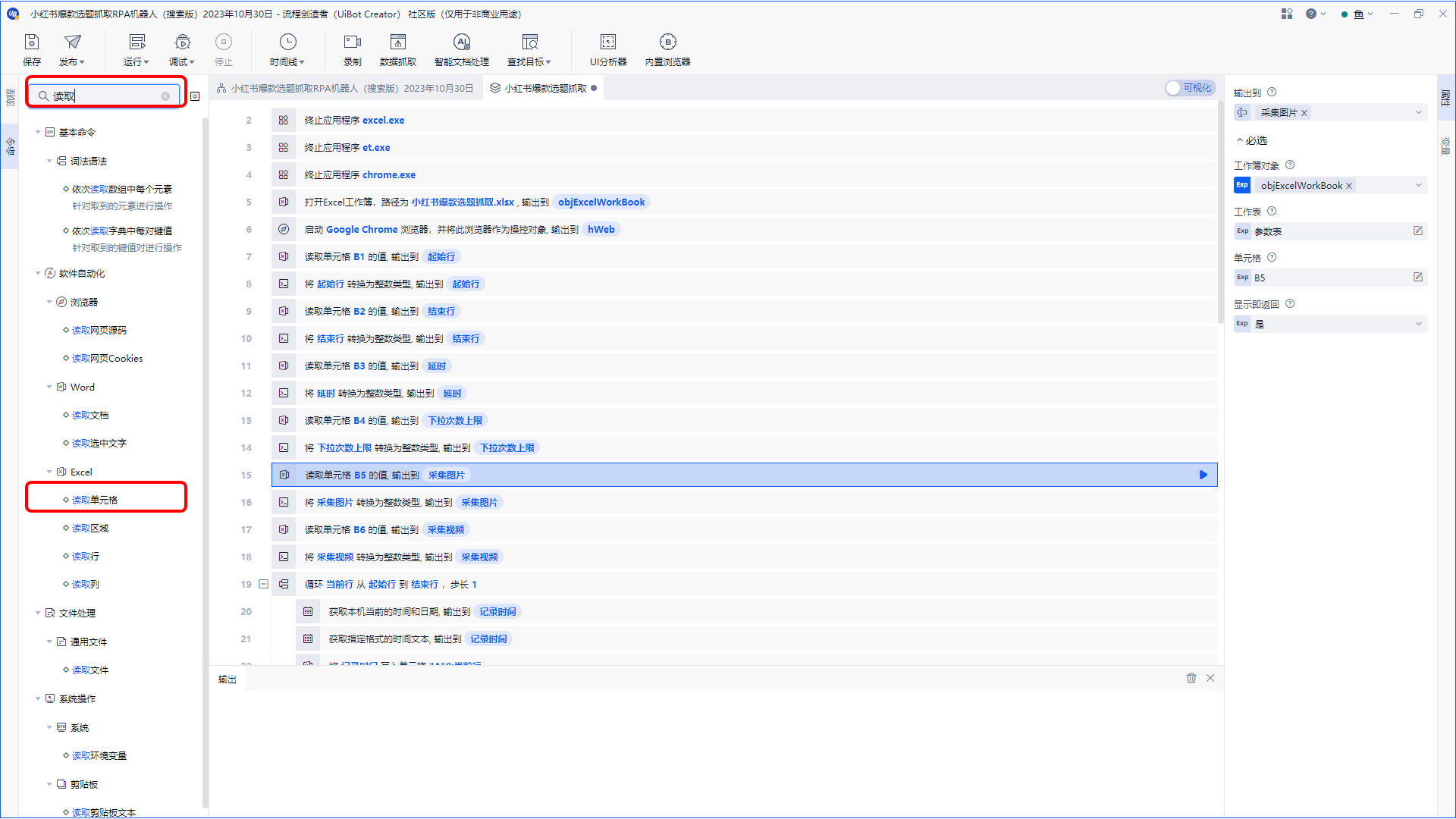Clear the output panel with the trash icon
1456x819 pixels.
(1191, 678)
